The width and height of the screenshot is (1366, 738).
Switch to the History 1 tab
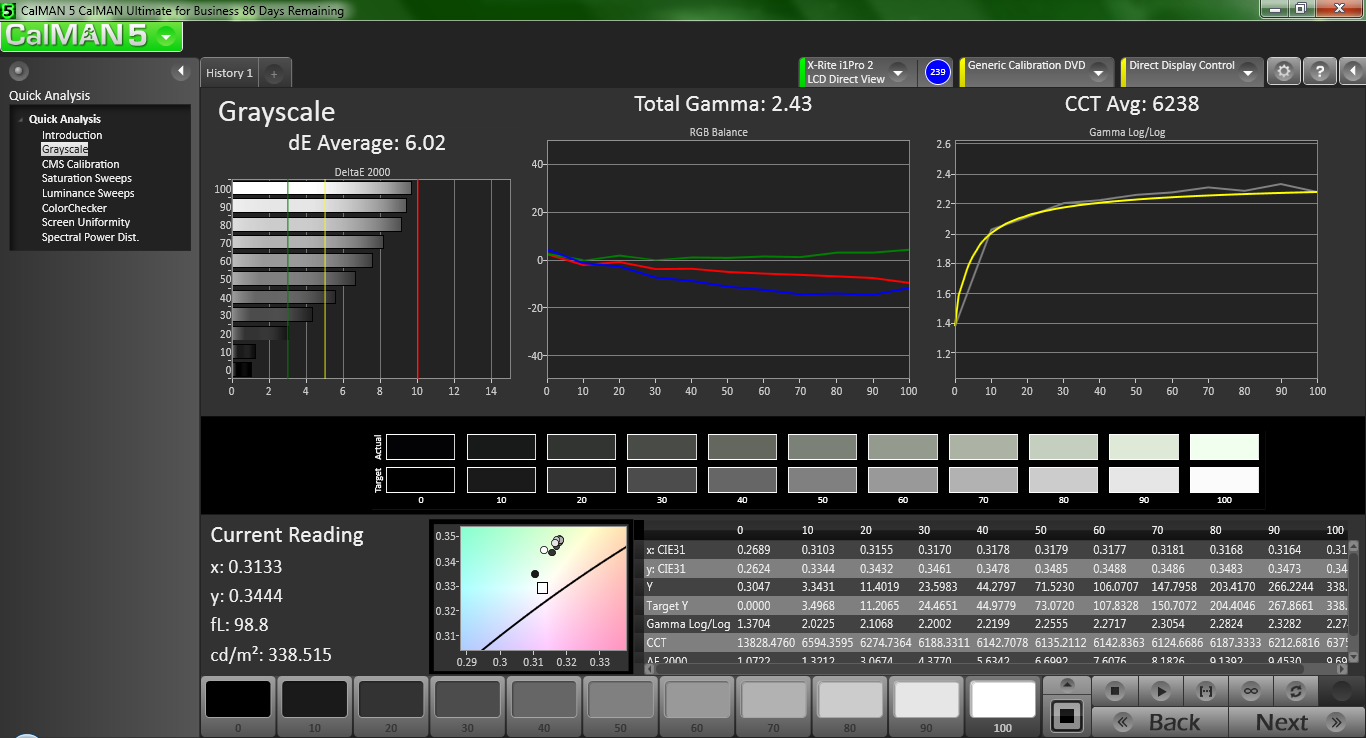tap(229, 73)
